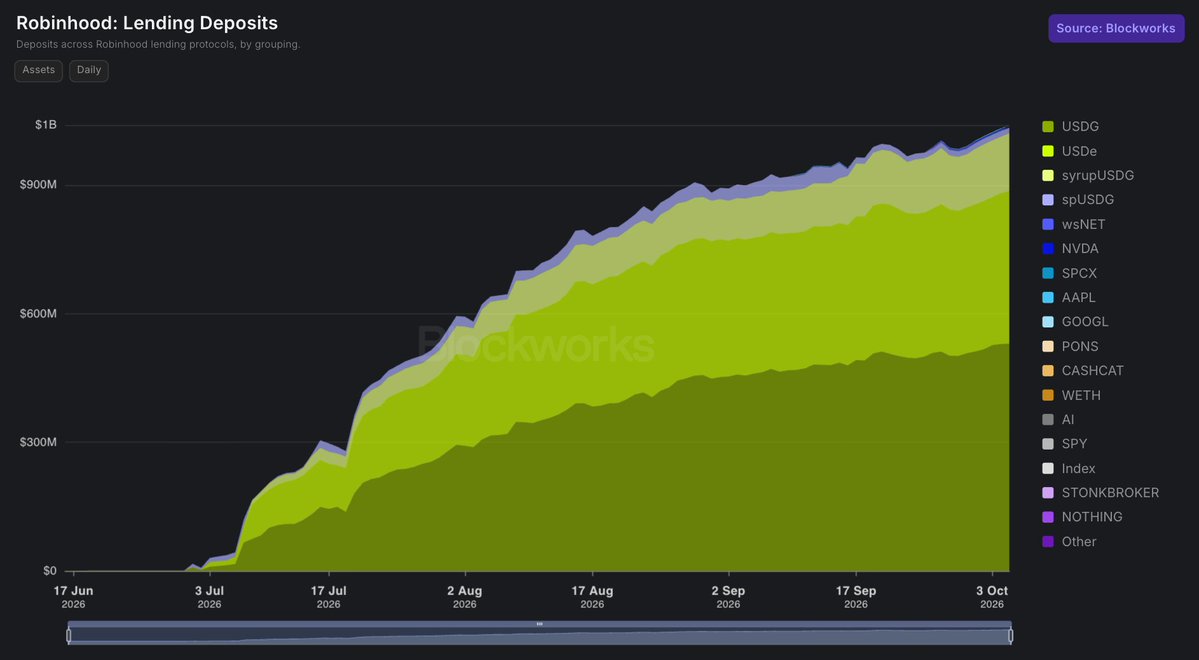The image size is (1199, 660).
Task: Click the 17 Sep 2026 axis label
Action: pos(856,597)
